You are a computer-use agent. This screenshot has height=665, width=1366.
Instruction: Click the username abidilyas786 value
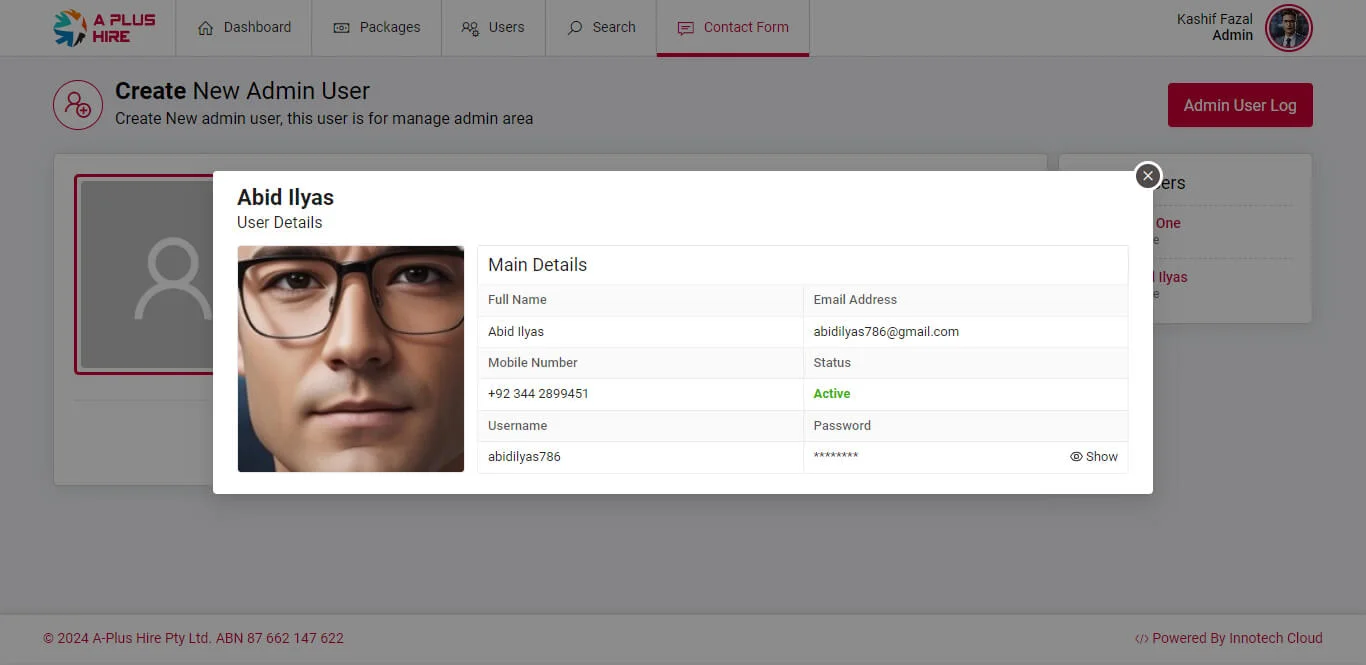(x=524, y=457)
